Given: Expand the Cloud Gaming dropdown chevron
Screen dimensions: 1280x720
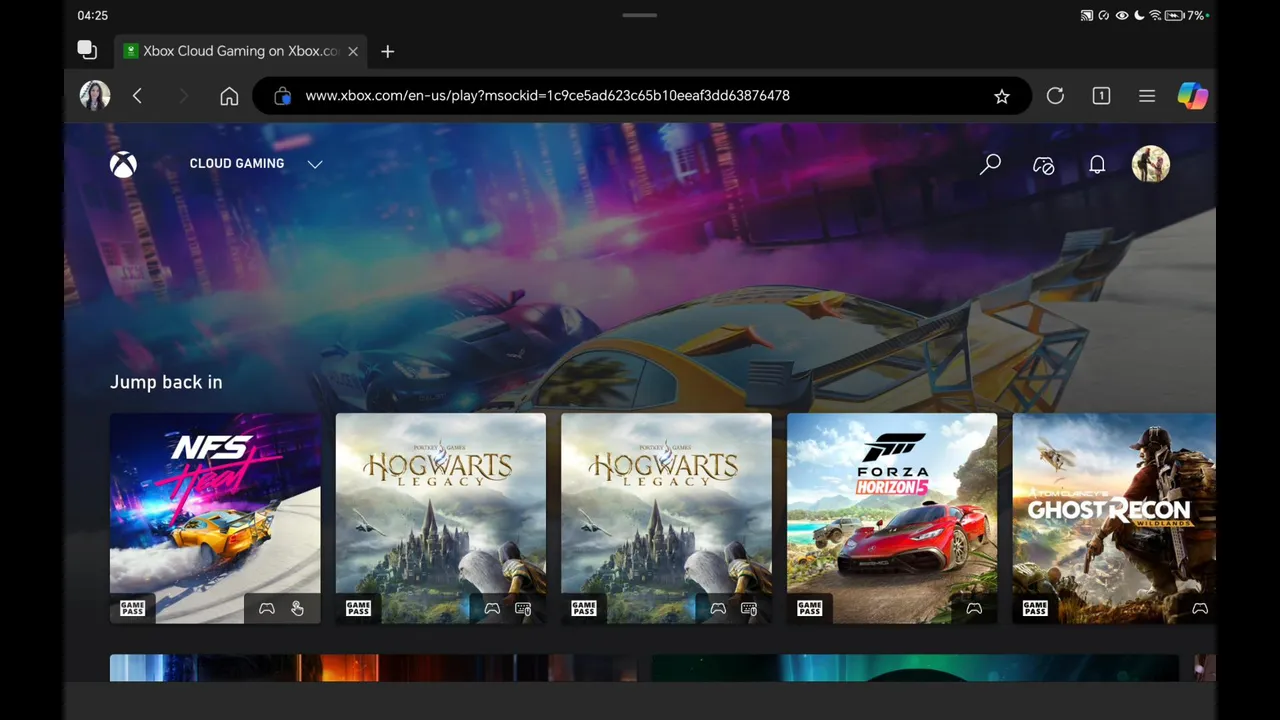Looking at the screenshot, I should click(315, 164).
